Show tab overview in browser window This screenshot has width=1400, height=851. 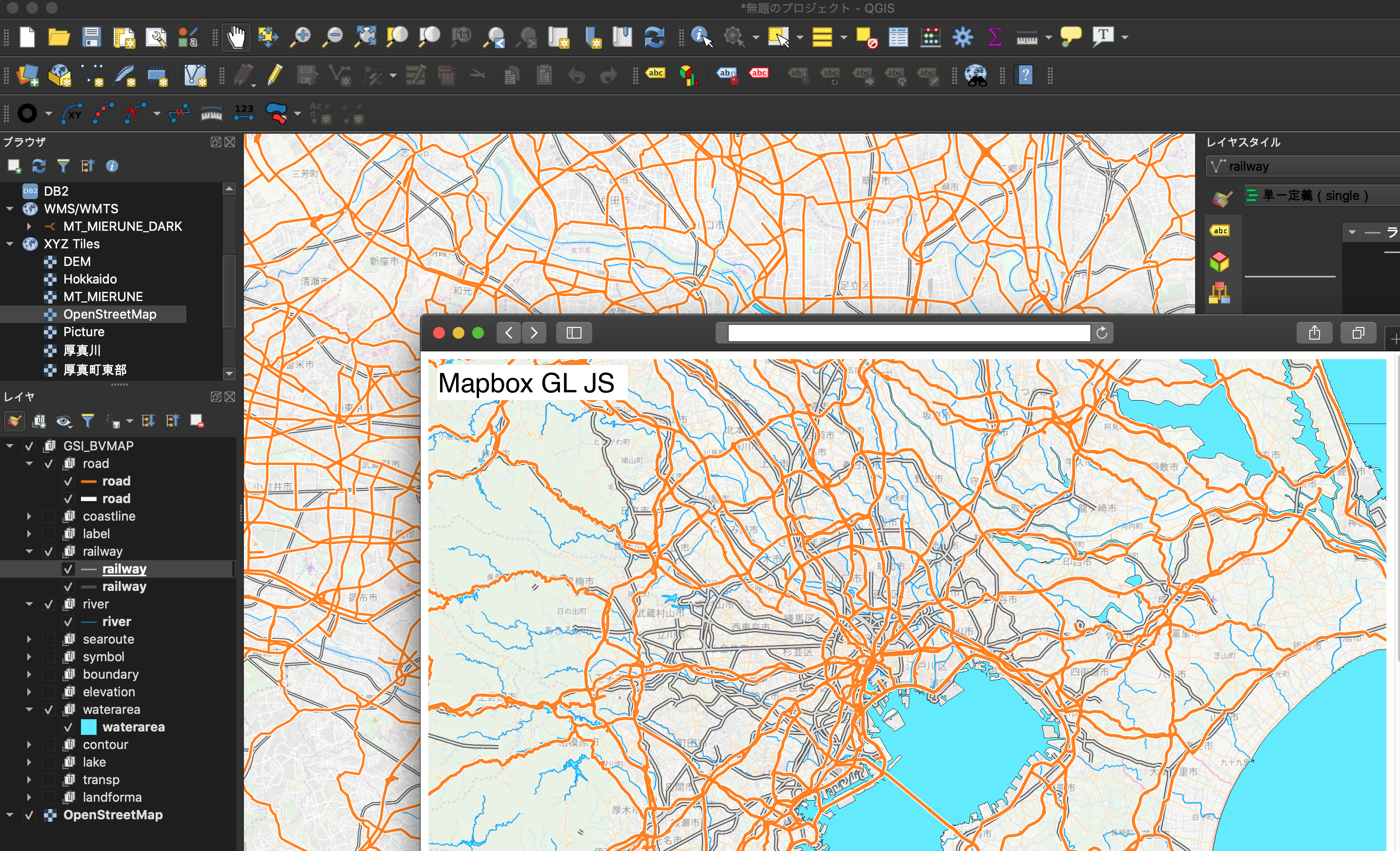pyautogui.click(x=1358, y=333)
